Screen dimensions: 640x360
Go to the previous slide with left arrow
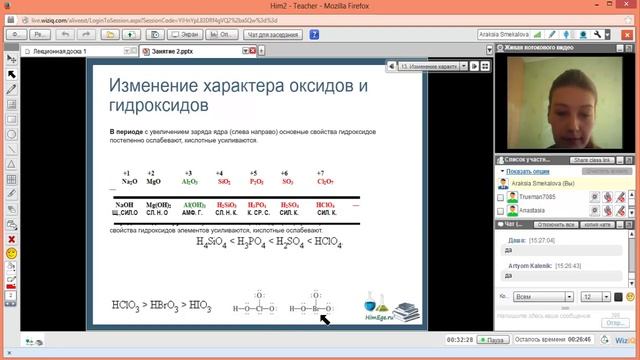tap(391, 66)
